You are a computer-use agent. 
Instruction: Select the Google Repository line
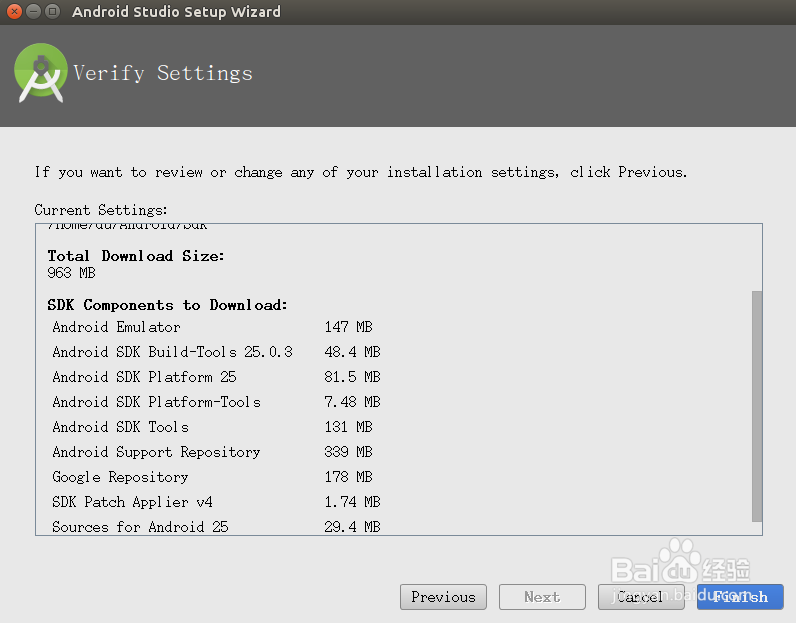[120, 477]
